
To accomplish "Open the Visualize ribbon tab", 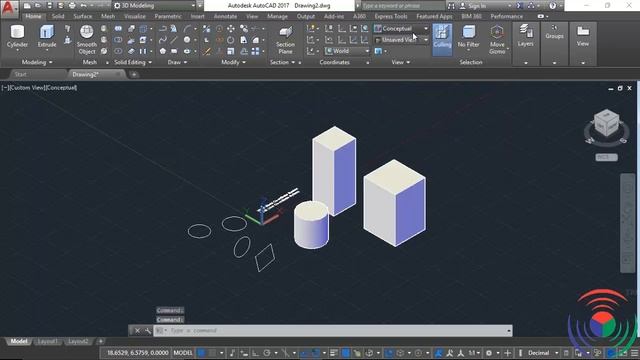I will (x=135, y=16).
